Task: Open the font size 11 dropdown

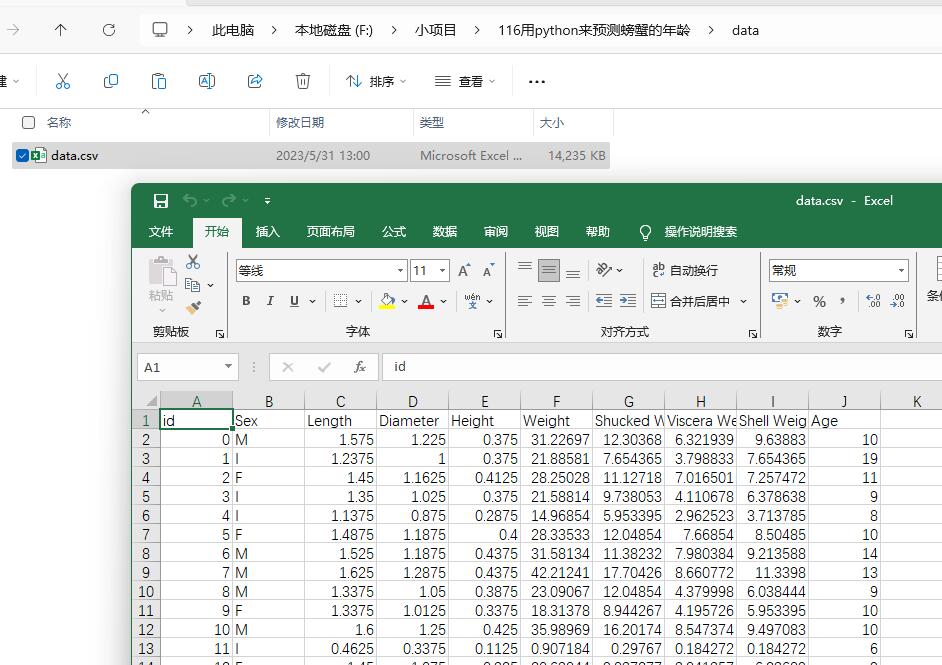Action: [x=443, y=271]
